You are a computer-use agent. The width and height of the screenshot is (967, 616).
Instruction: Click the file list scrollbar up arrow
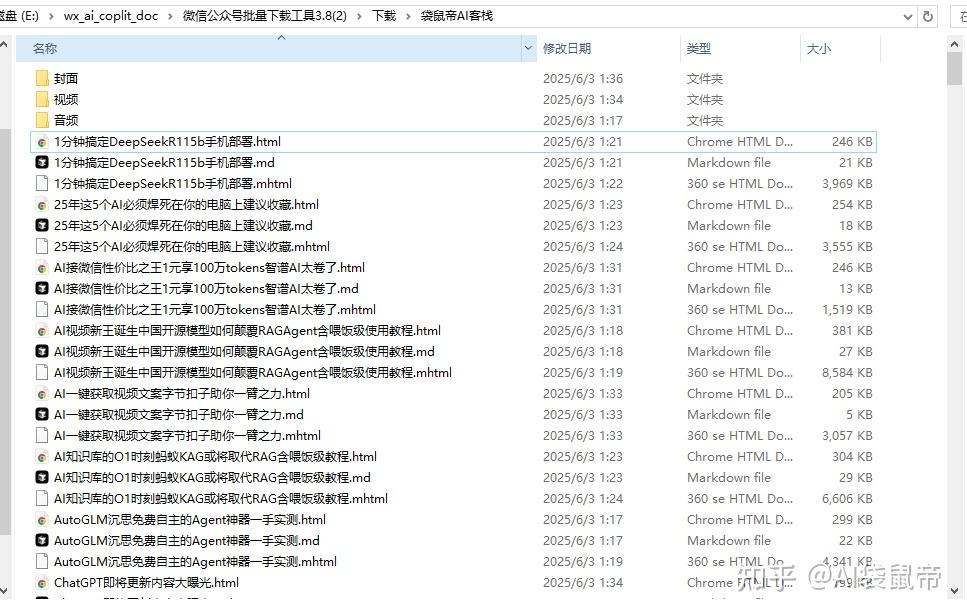click(x=955, y=44)
